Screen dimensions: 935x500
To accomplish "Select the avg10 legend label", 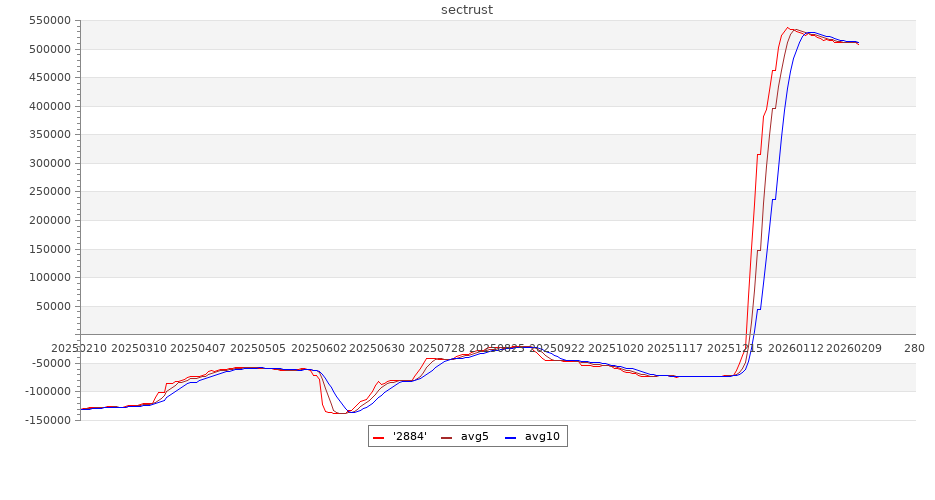I will pyautogui.click(x=541, y=437).
